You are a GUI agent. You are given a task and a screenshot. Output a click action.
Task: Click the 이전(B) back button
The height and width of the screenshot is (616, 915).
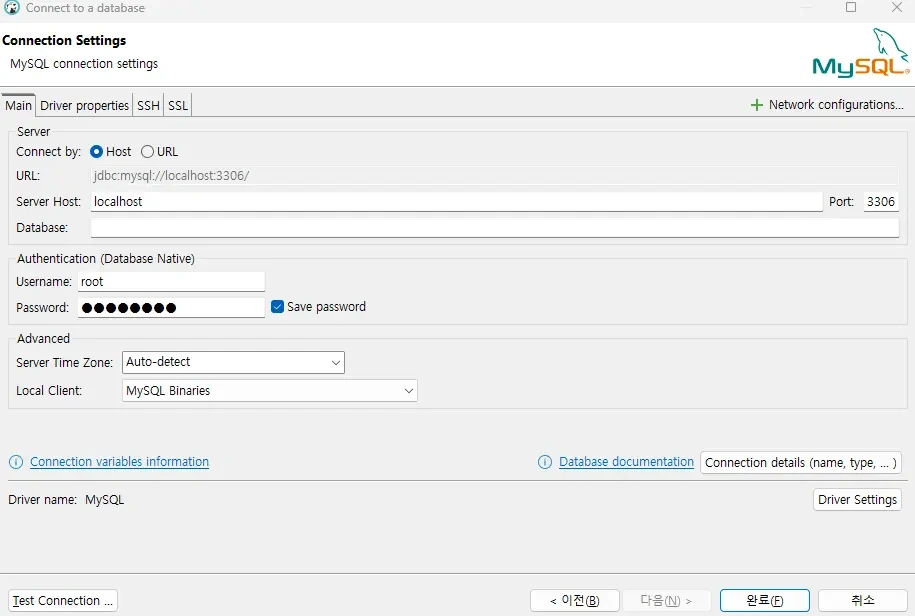click(575, 600)
